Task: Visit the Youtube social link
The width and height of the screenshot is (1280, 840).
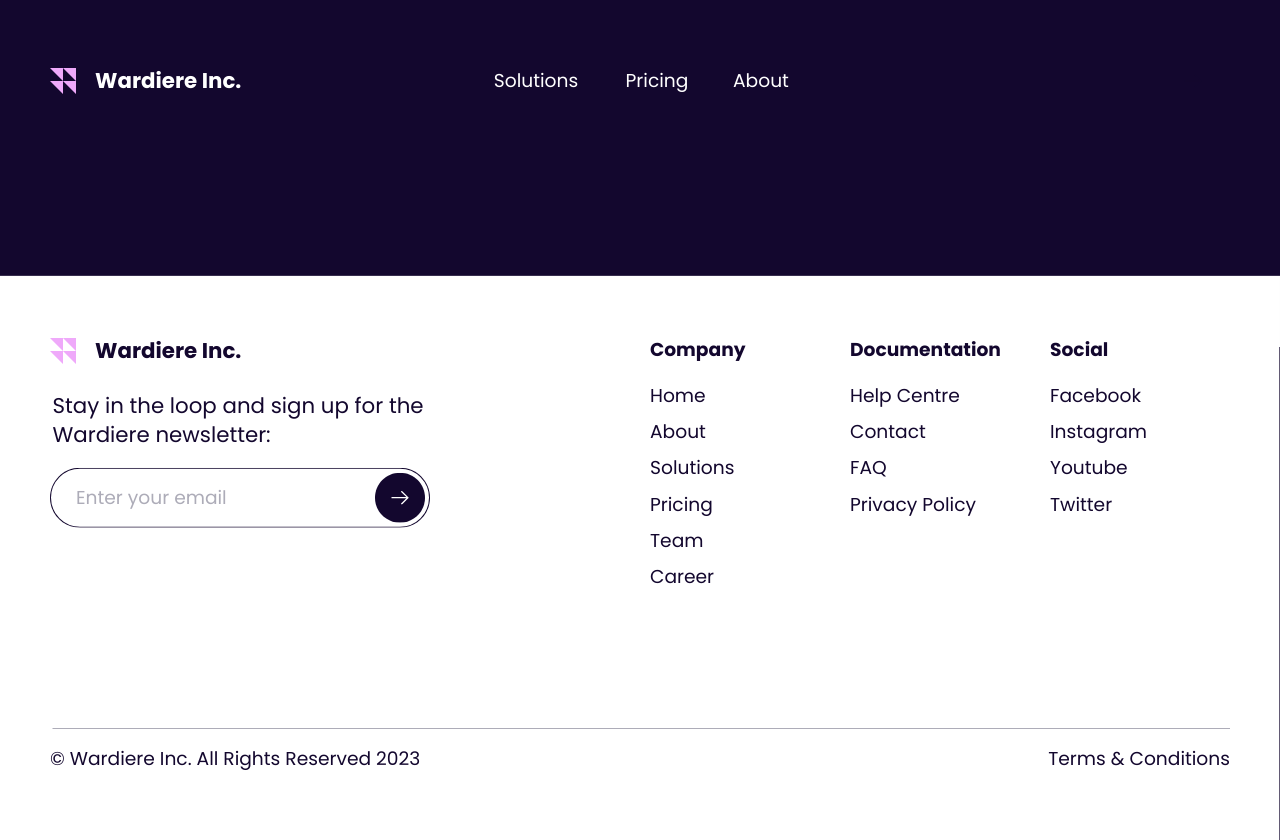Action: (1088, 468)
